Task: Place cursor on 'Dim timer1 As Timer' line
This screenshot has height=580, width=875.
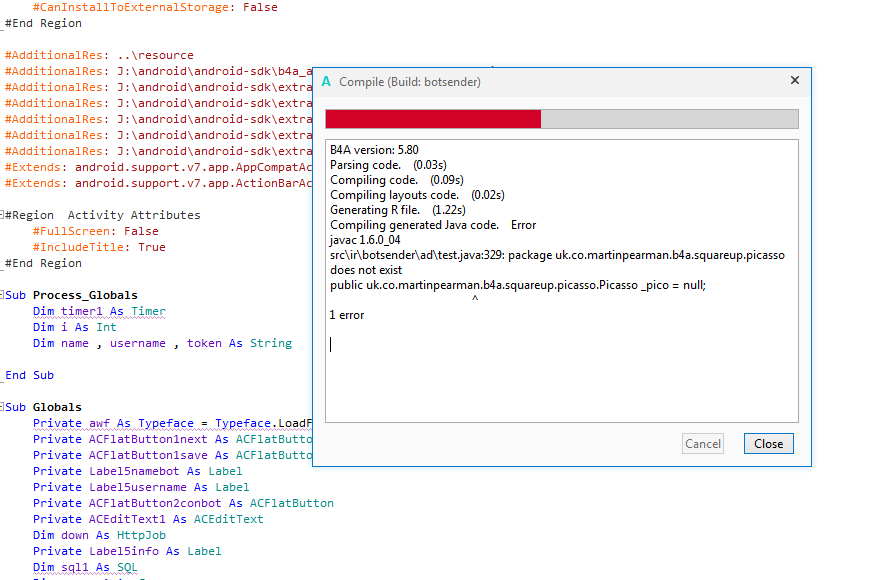Action: 99,311
